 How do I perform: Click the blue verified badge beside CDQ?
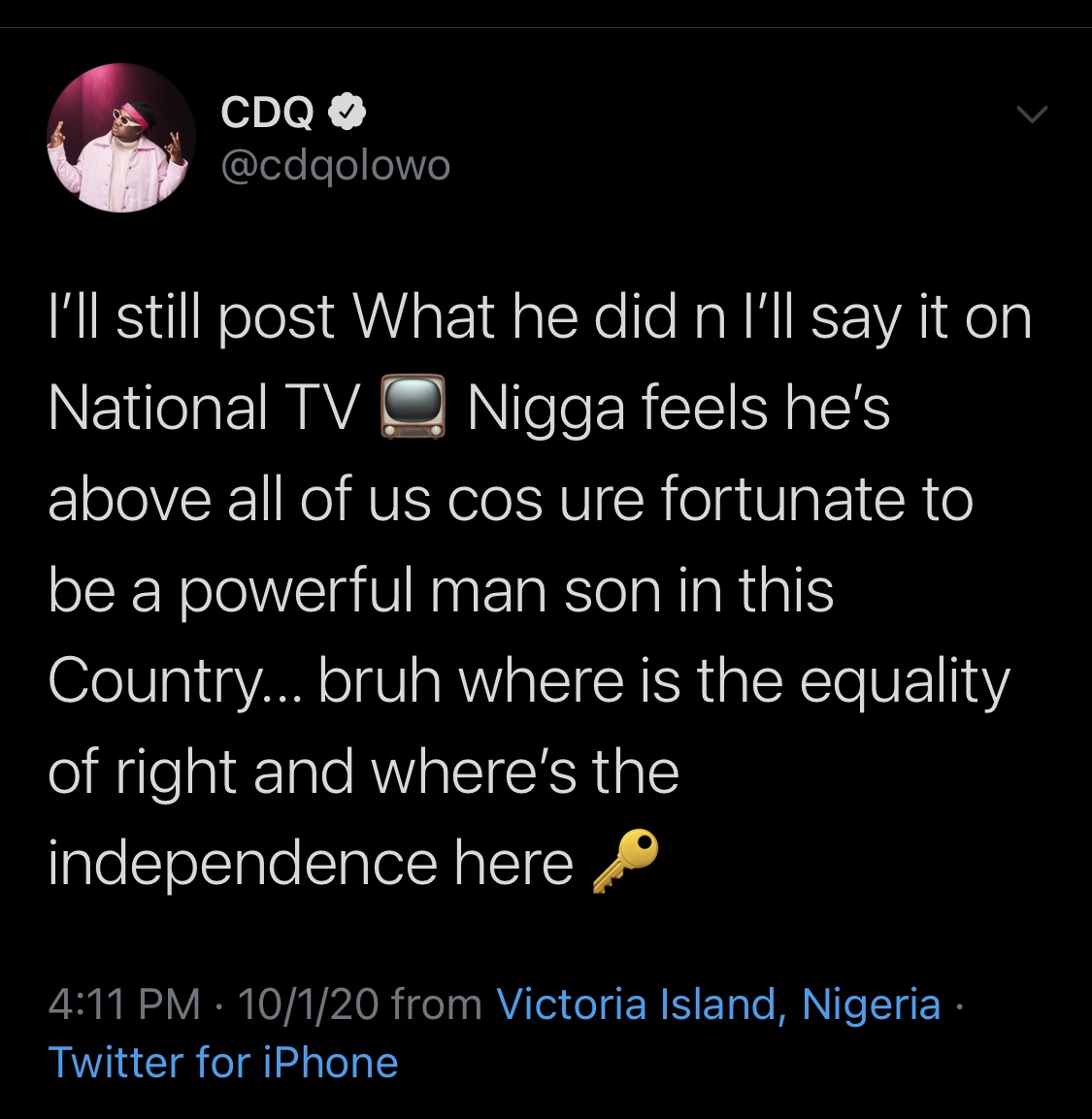coord(347,114)
